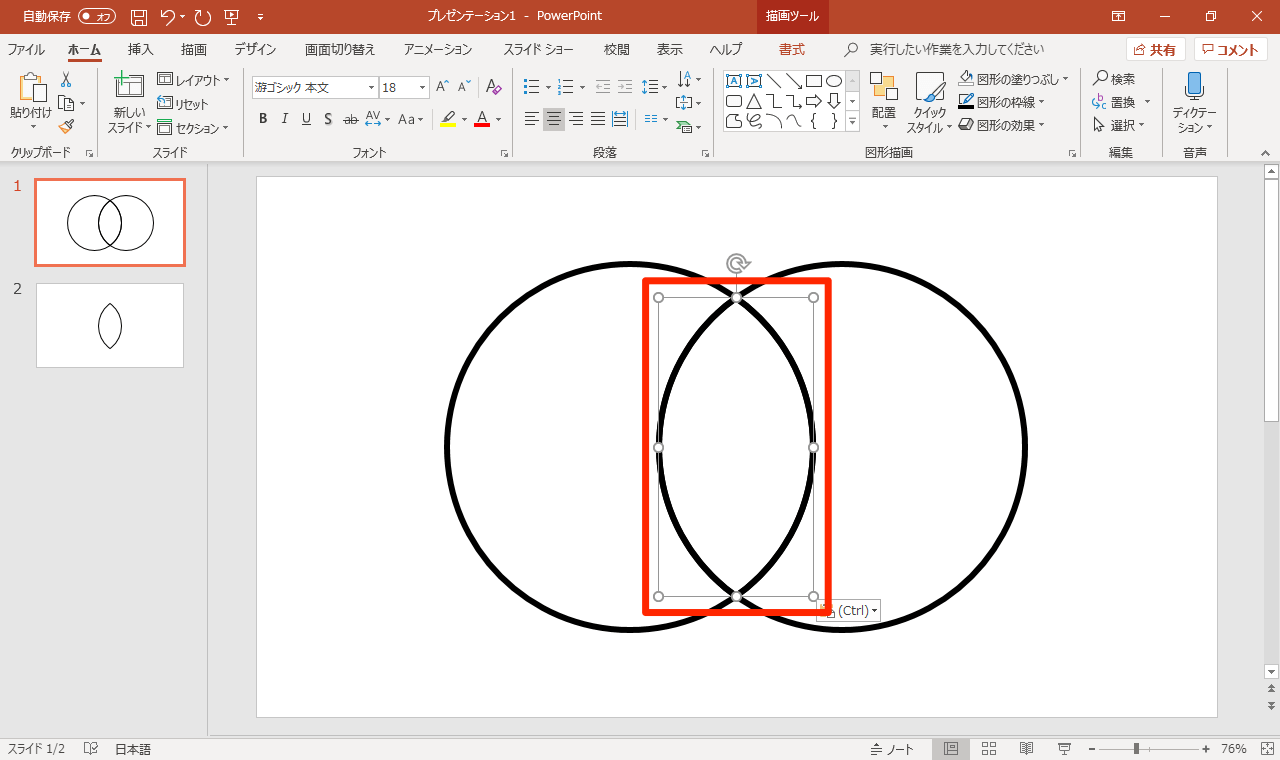
Task: Open the ファイル file tab
Action: click(x=26, y=49)
